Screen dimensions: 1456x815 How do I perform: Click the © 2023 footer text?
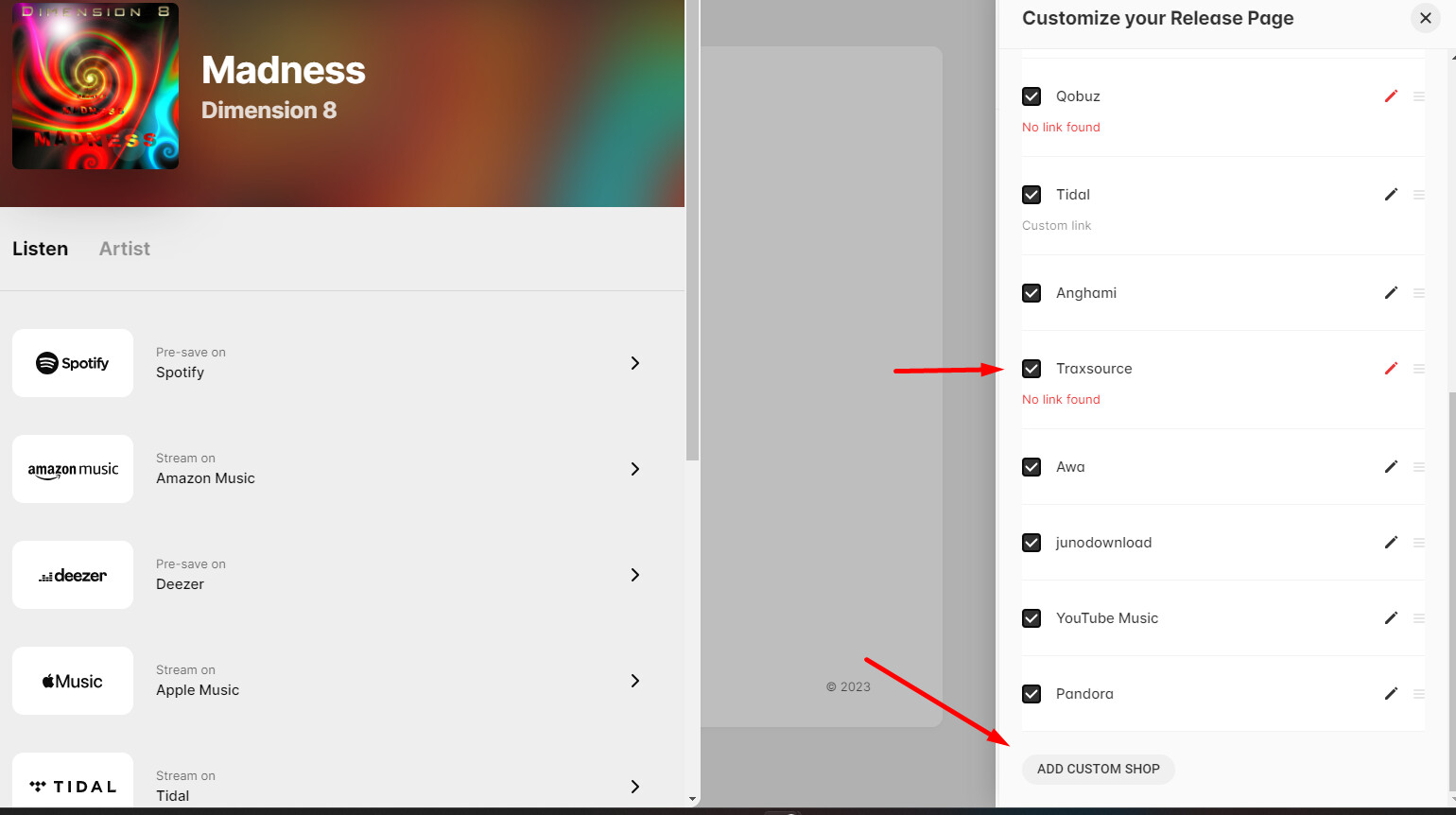point(848,687)
